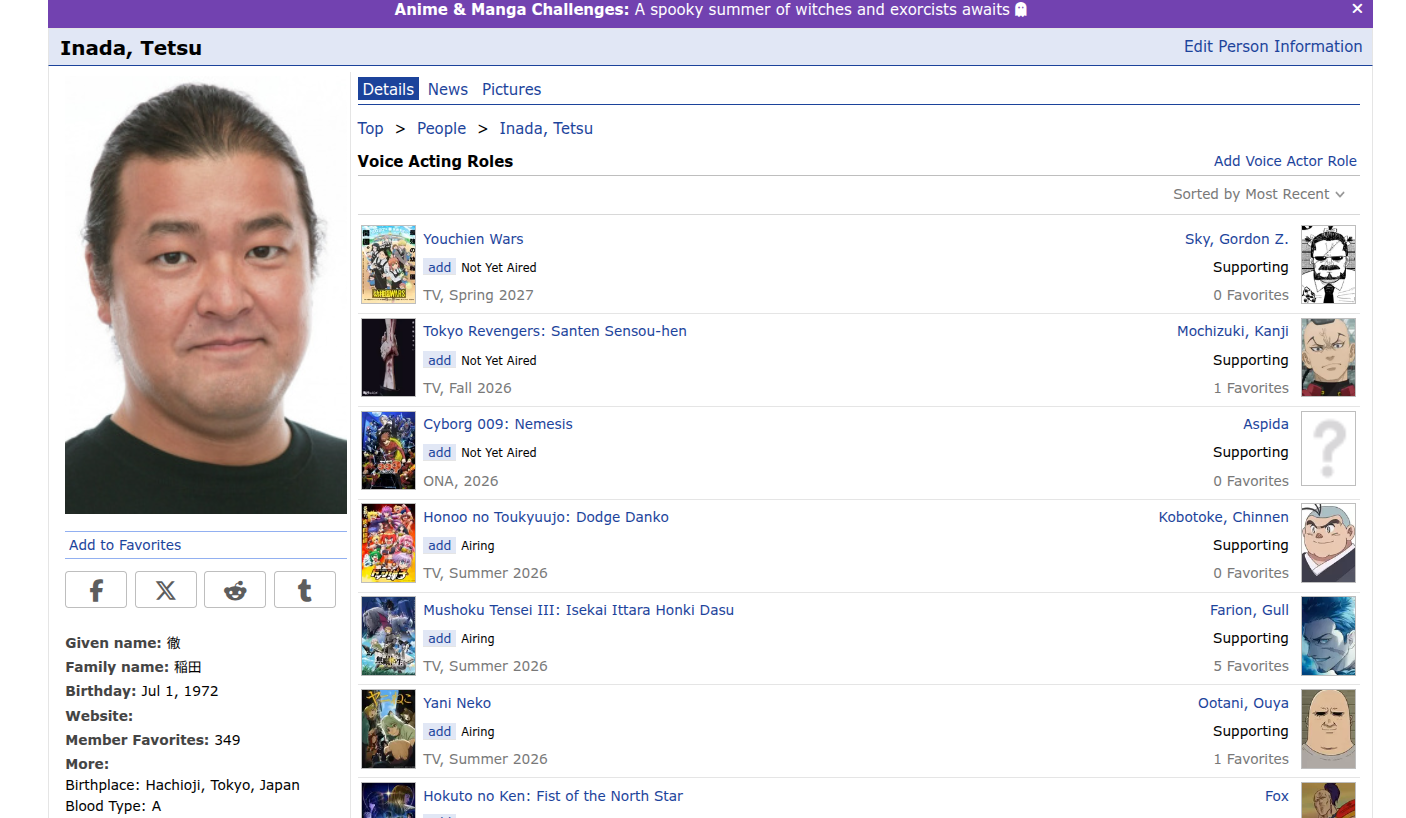Image resolution: width=1406 pixels, height=818 pixels.
Task: Open Kanji Mochizuki character image
Action: point(1328,357)
